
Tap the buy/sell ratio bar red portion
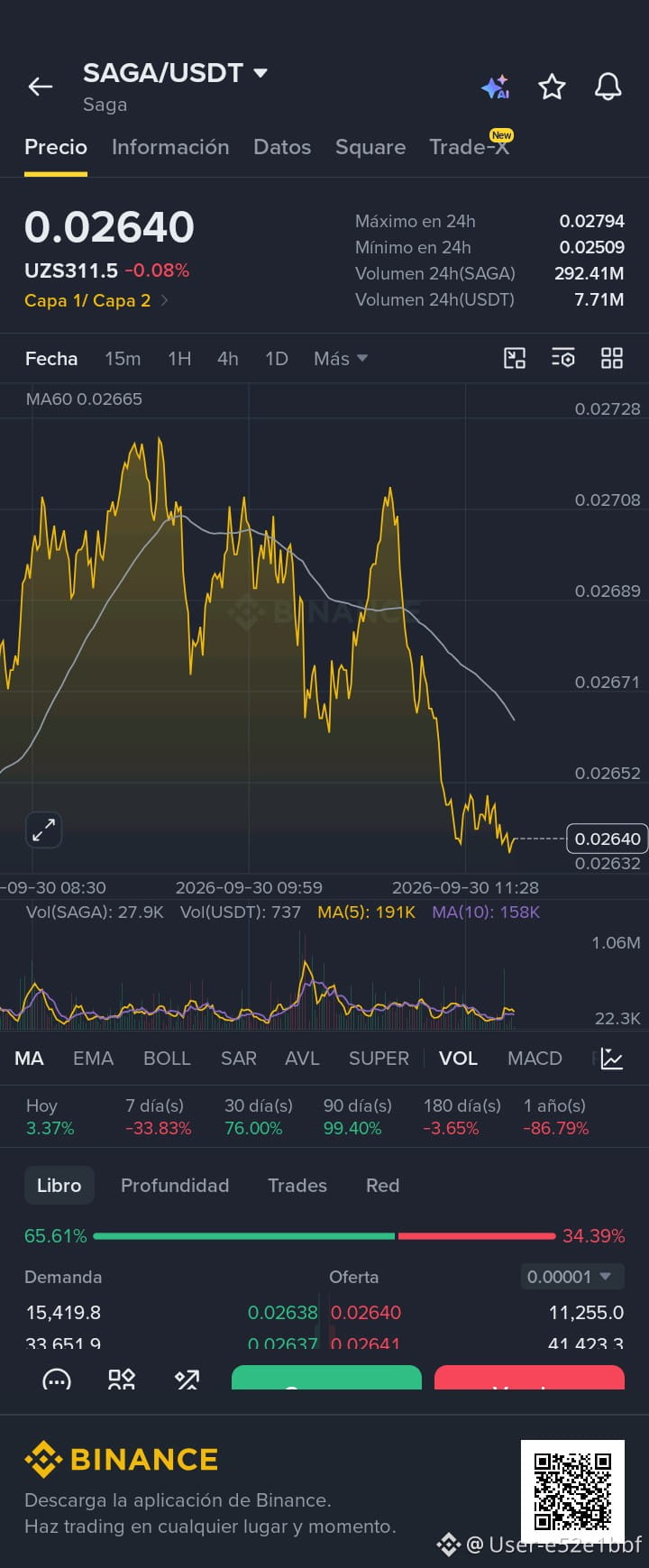point(477,1236)
